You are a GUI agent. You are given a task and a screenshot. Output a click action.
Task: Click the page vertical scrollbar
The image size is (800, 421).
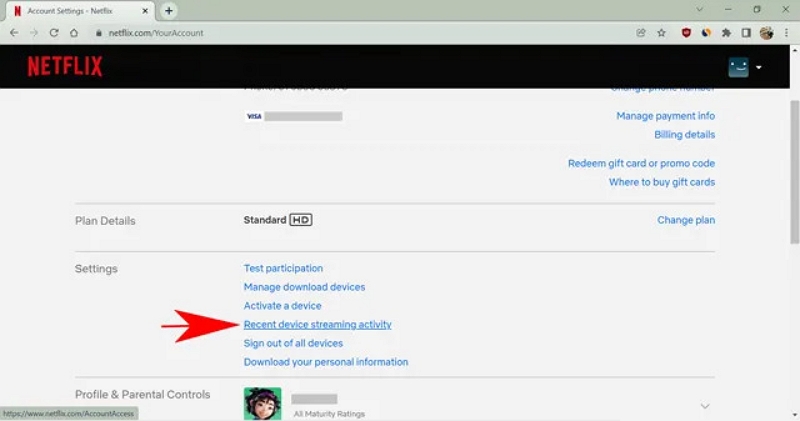[x=794, y=171]
